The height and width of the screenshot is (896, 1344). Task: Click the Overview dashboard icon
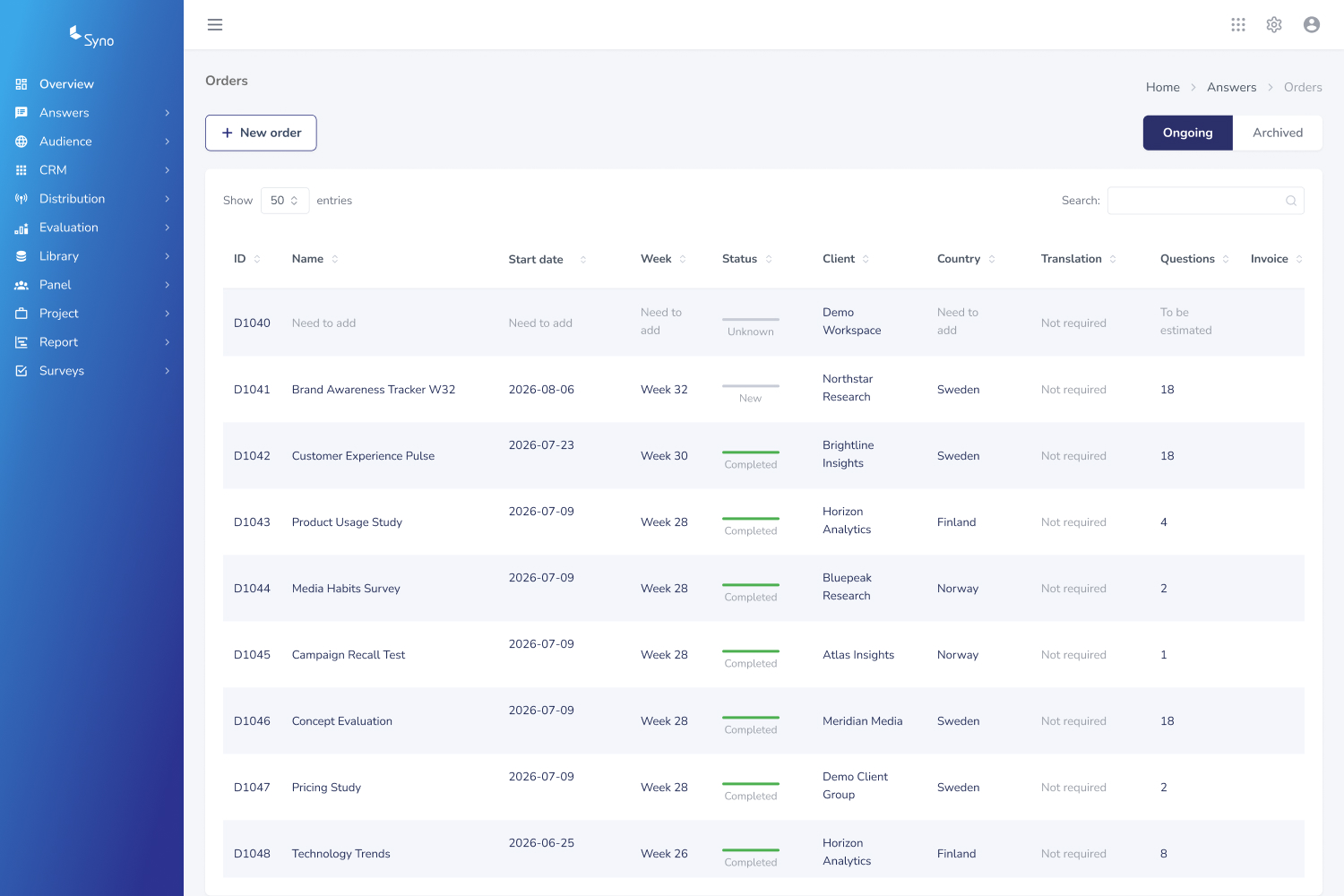pyautogui.click(x=22, y=84)
